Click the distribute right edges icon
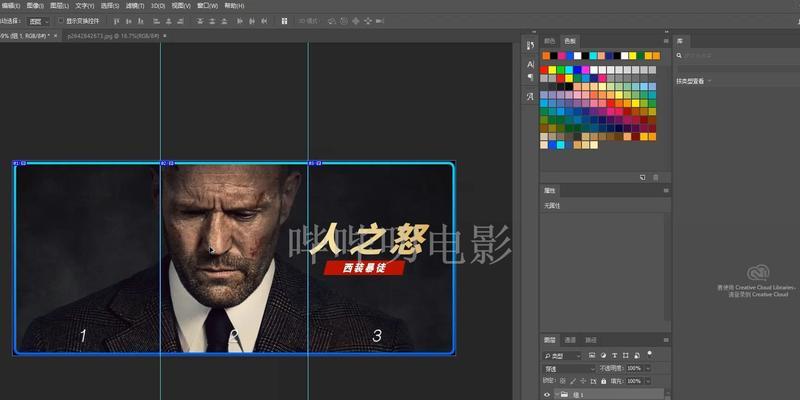800x400 pixels. tap(264, 21)
